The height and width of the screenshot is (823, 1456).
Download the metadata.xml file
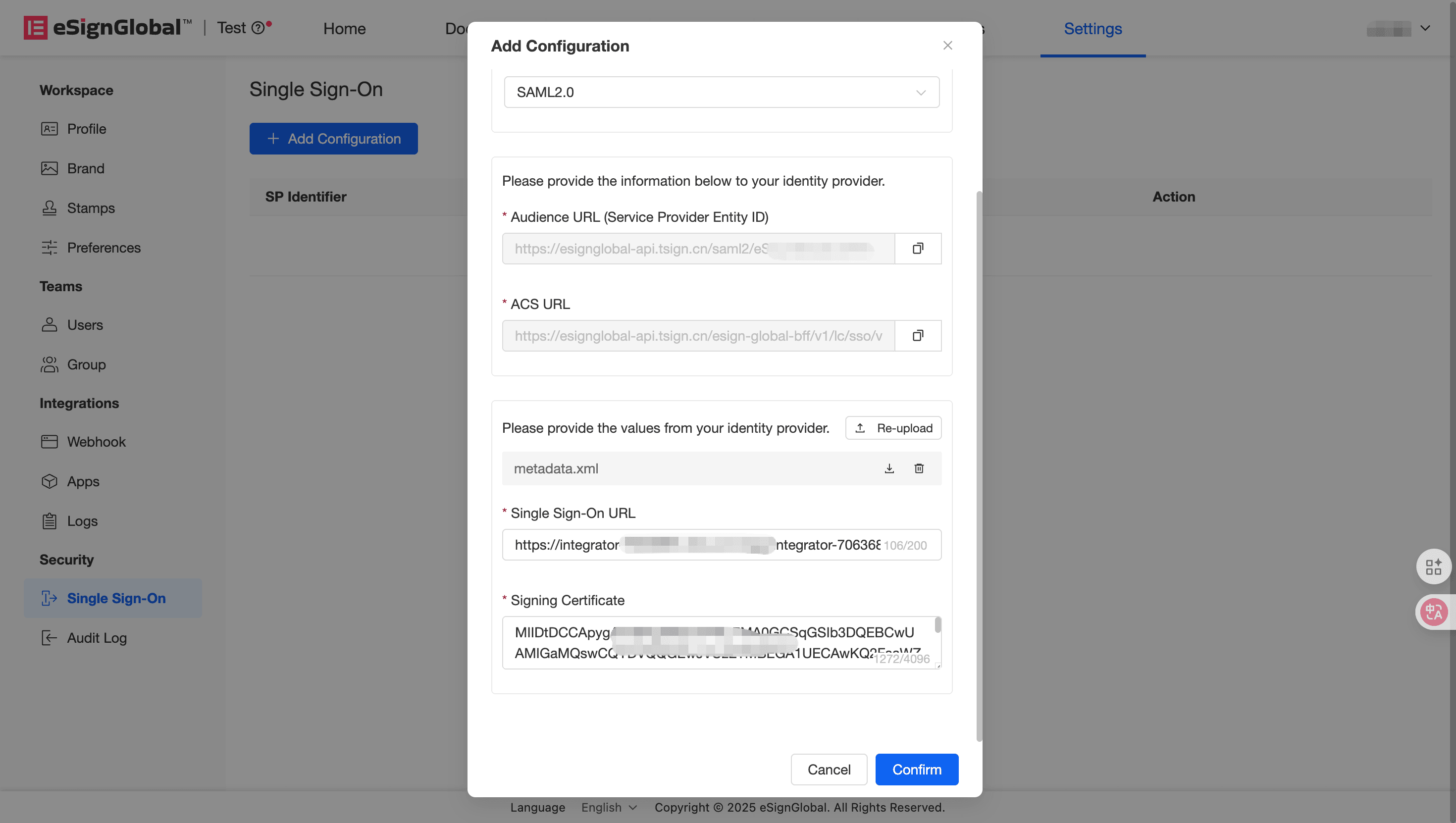click(x=889, y=468)
